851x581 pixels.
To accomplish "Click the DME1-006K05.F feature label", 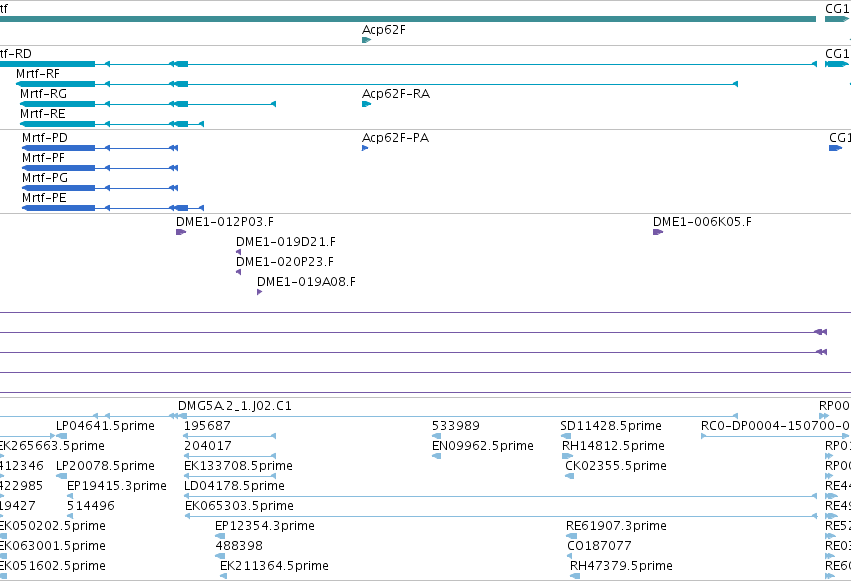I will 702,222.
